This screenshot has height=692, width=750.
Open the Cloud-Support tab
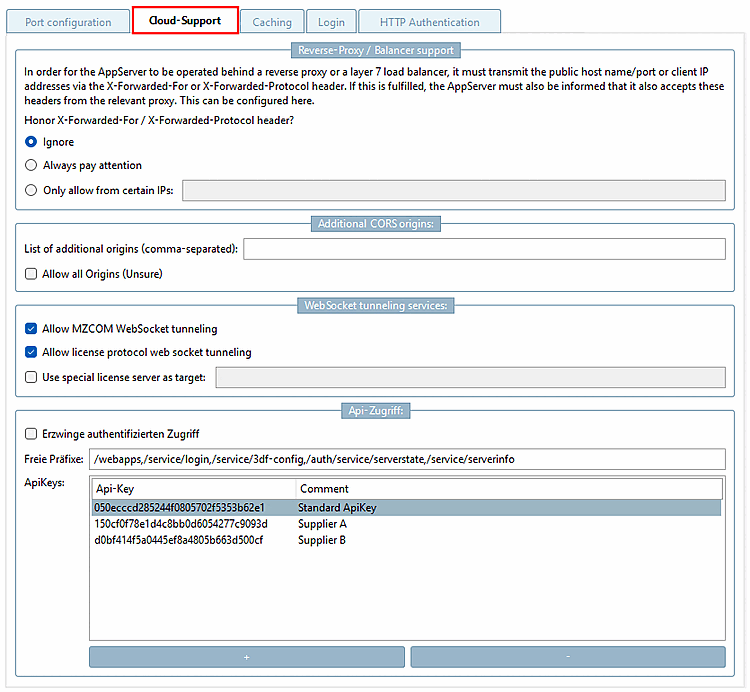pyautogui.click(x=185, y=21)
